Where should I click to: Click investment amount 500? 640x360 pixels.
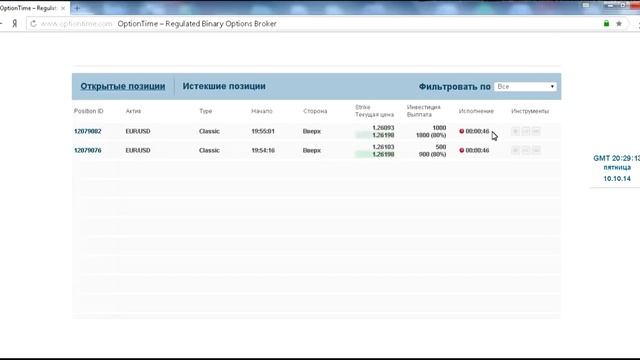[x=441, y=147]
